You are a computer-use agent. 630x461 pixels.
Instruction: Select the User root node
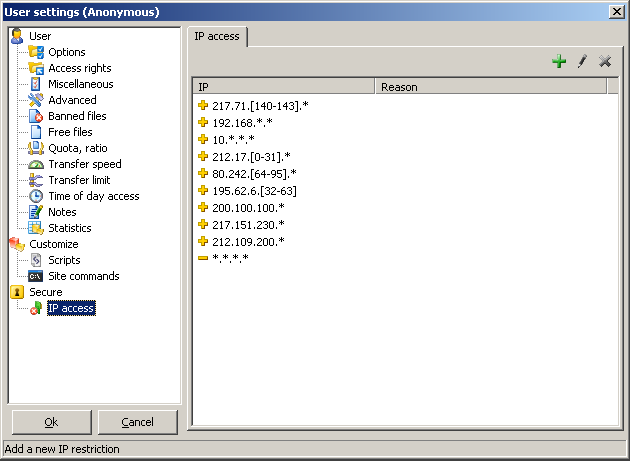(39, 36)
